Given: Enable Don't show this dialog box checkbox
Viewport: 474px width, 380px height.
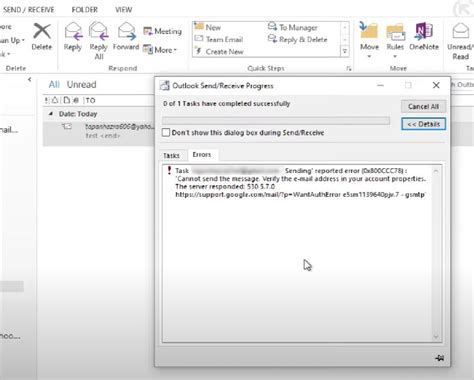Looking at the screenshot, I should (166, 133).
